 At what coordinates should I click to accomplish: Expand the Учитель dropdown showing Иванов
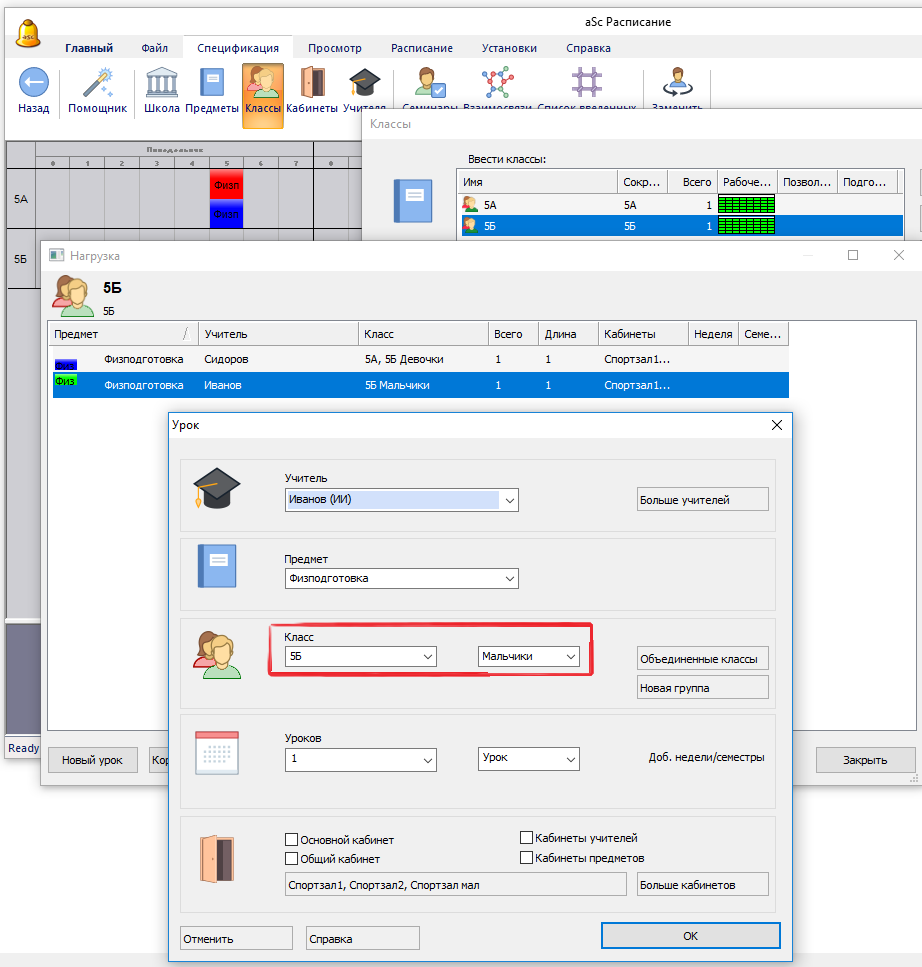pos(510,500)
